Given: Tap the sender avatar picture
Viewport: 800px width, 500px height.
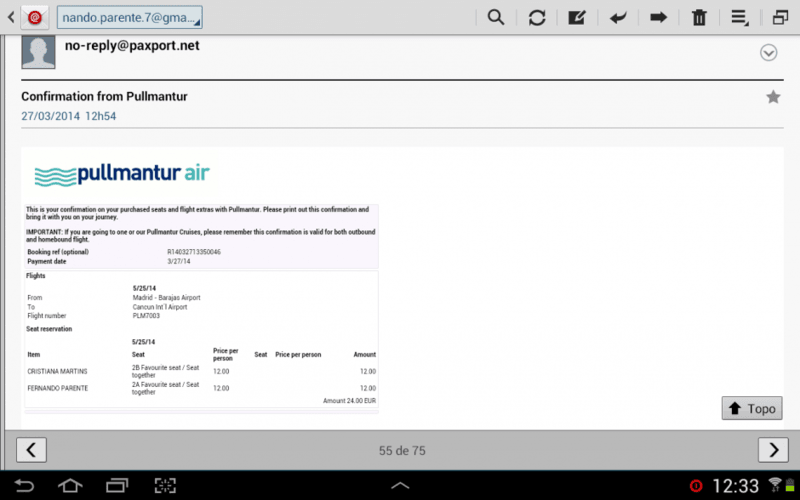Looking at the screenshot, I should [x=38, y=52].
